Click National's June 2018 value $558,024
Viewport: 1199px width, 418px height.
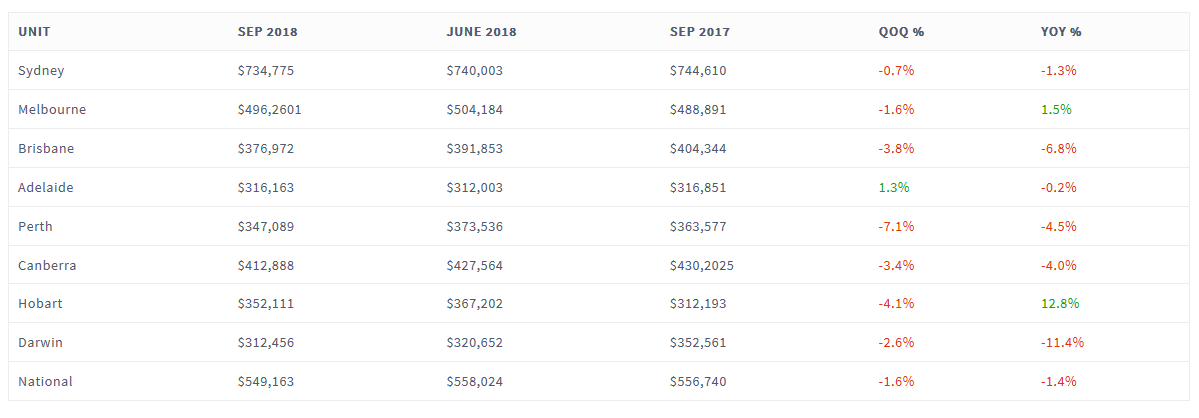coord(475,382)
